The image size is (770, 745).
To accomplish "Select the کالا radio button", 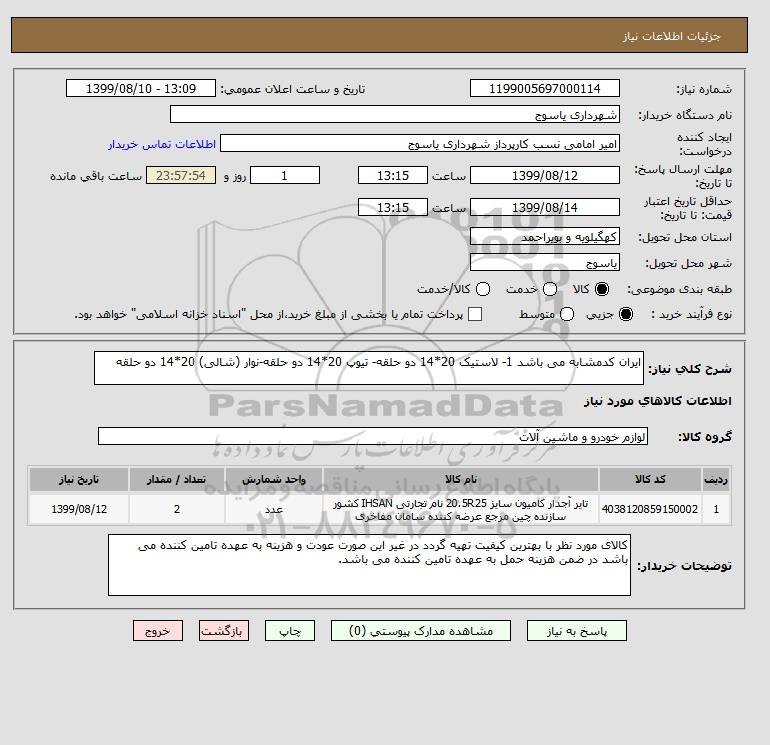I will click(602, 289).
